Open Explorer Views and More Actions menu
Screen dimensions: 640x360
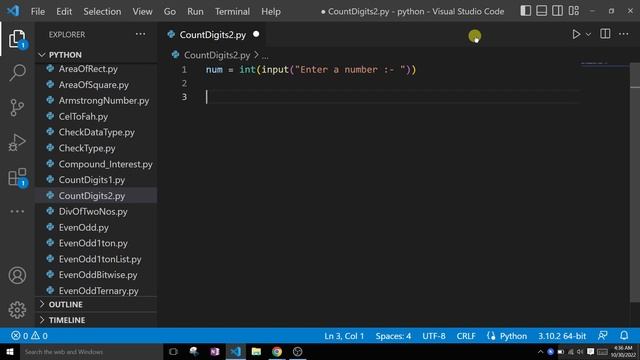click(140, 34)
